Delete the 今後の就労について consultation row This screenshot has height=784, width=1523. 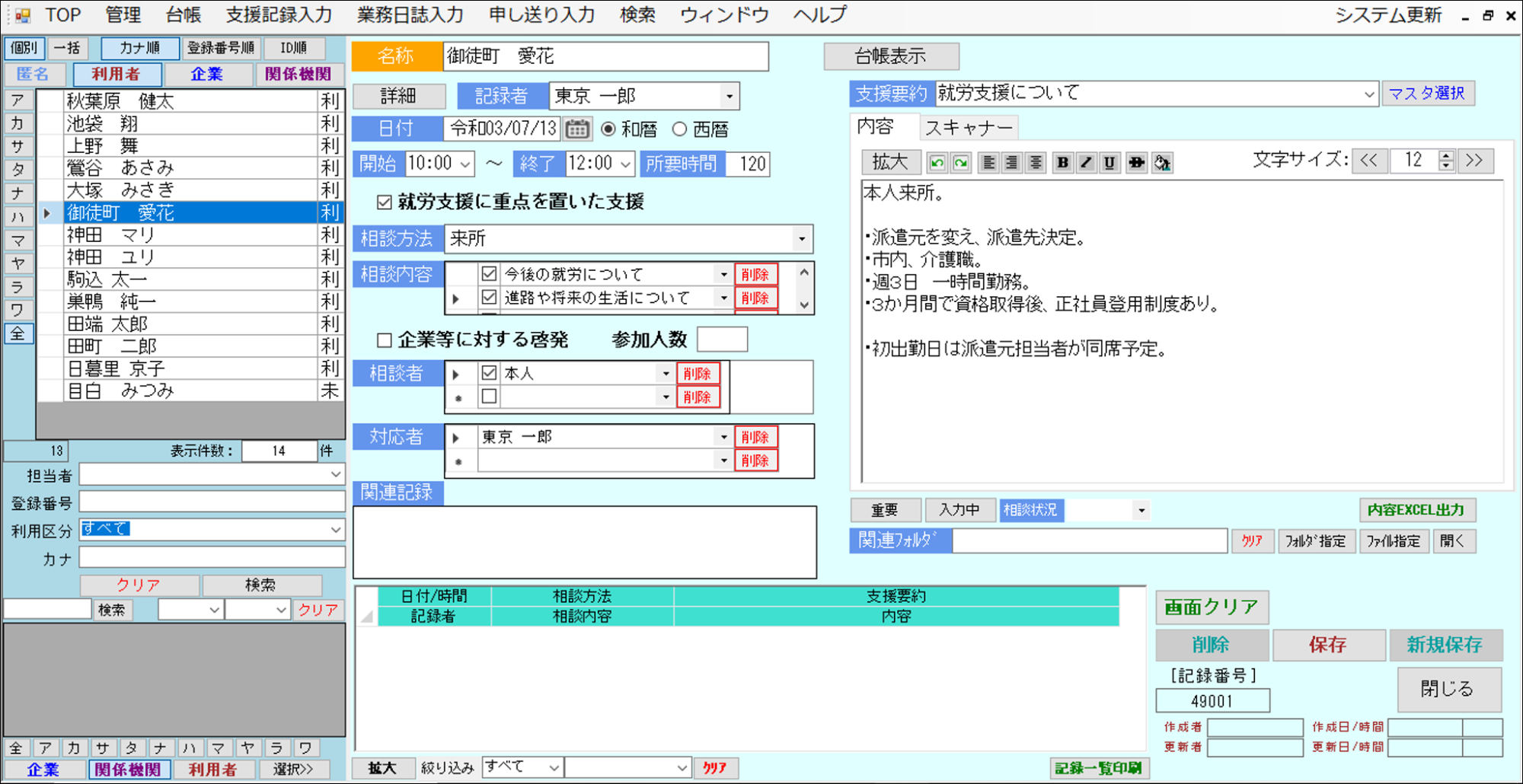[755, 275]
